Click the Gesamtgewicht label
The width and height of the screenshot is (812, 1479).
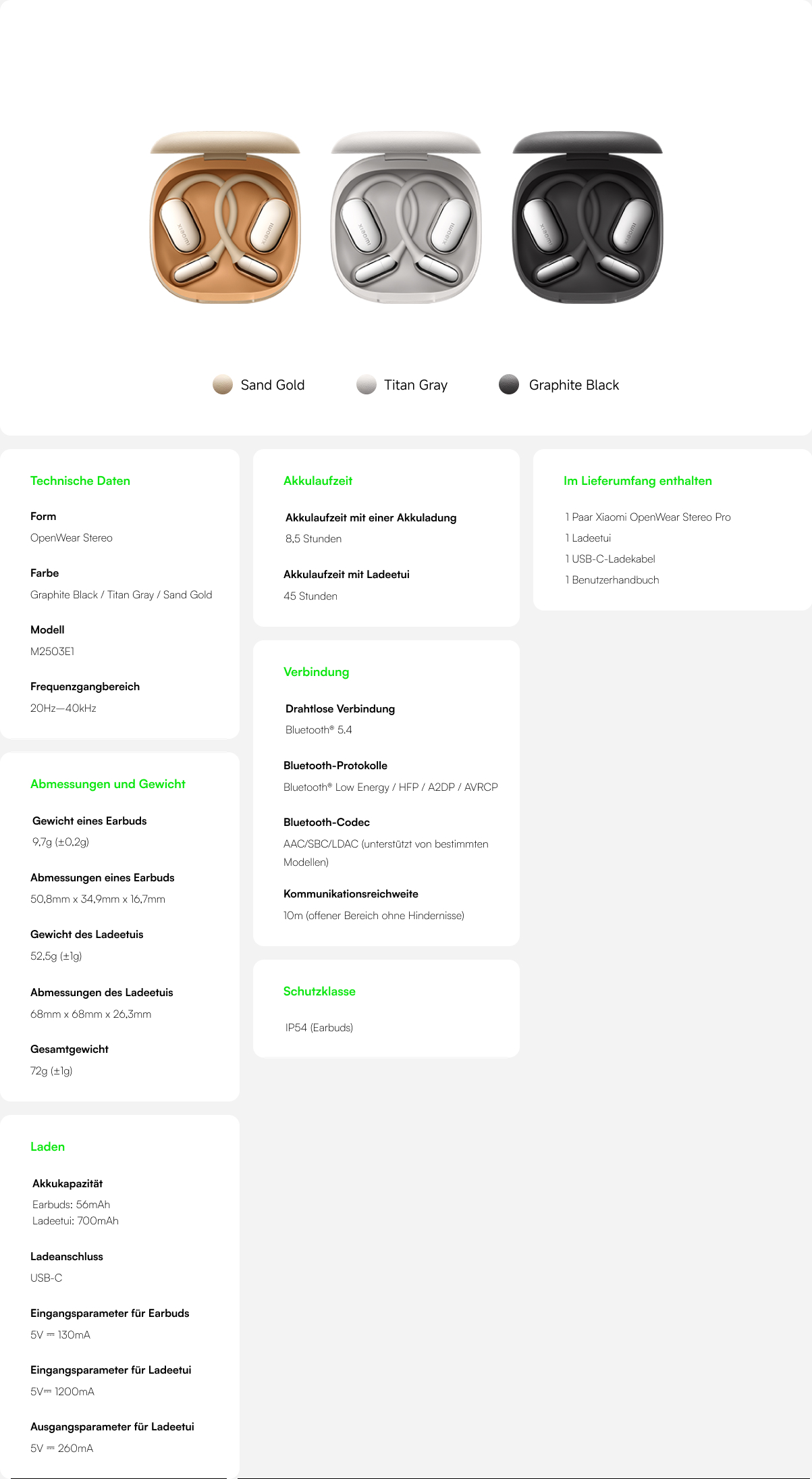point(70,1049)
